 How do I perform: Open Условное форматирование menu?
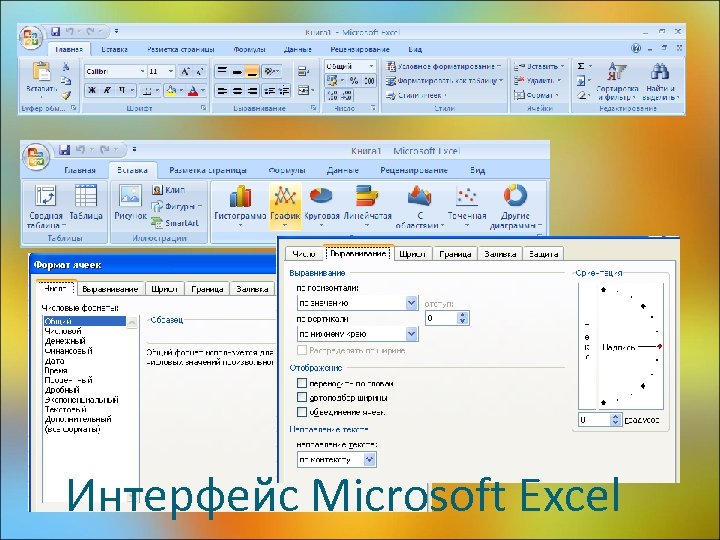(x=444, y=67)
